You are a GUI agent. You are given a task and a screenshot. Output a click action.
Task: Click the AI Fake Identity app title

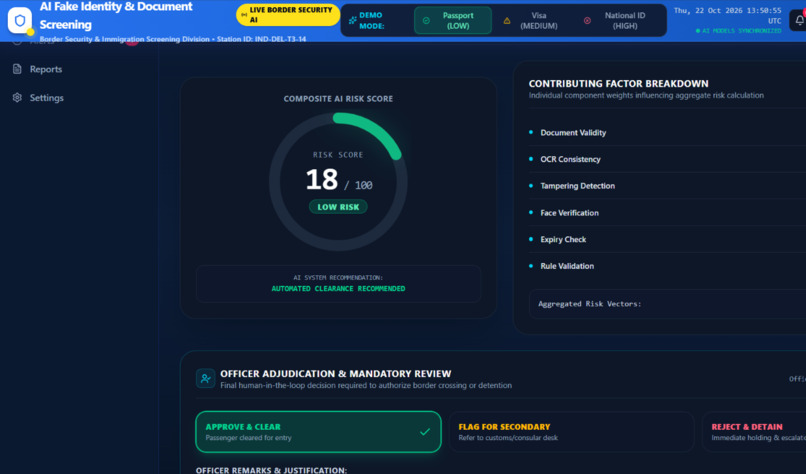[x=116, y=15]
